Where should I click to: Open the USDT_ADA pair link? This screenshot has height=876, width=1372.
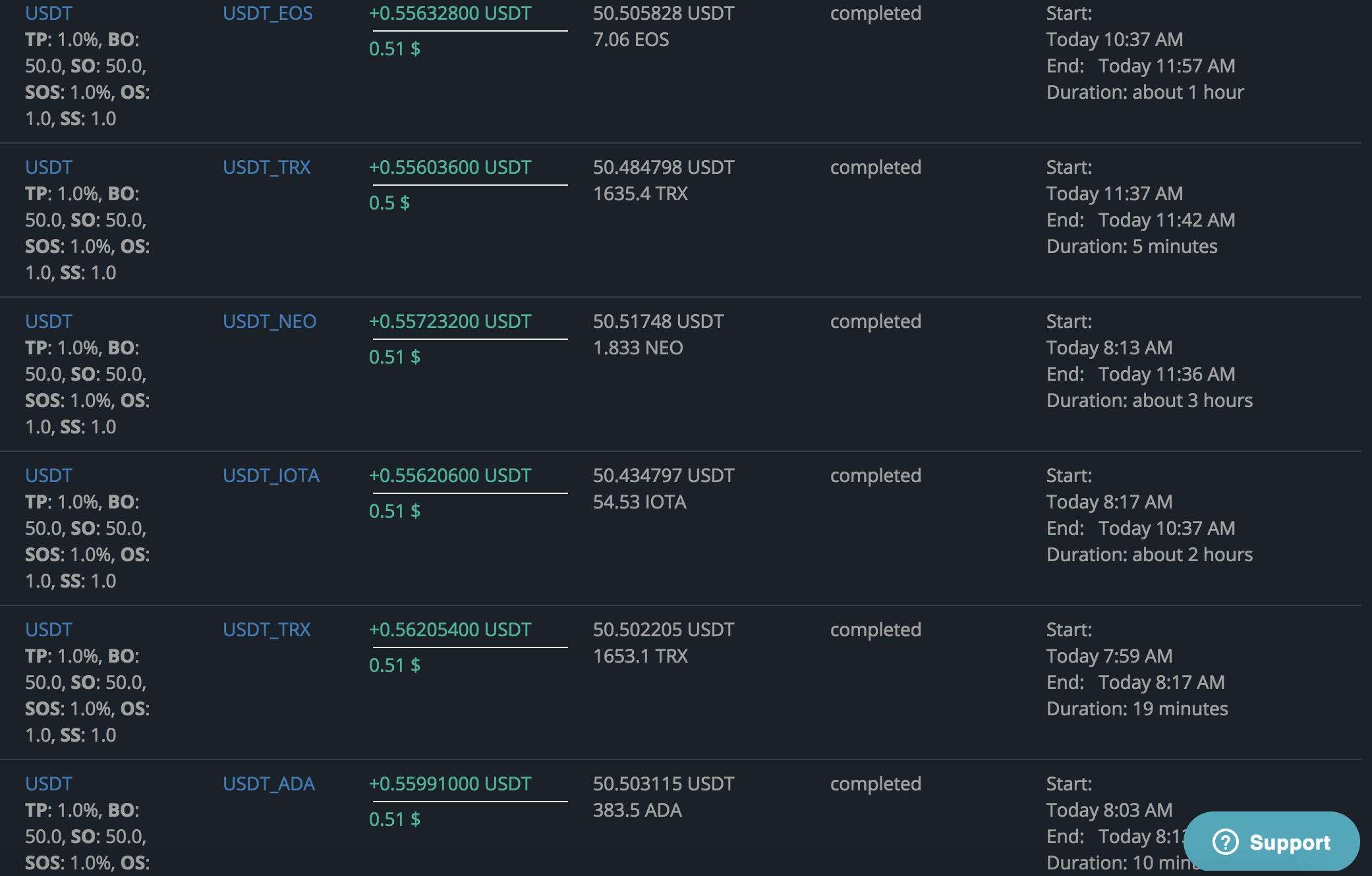pos(269,784)
